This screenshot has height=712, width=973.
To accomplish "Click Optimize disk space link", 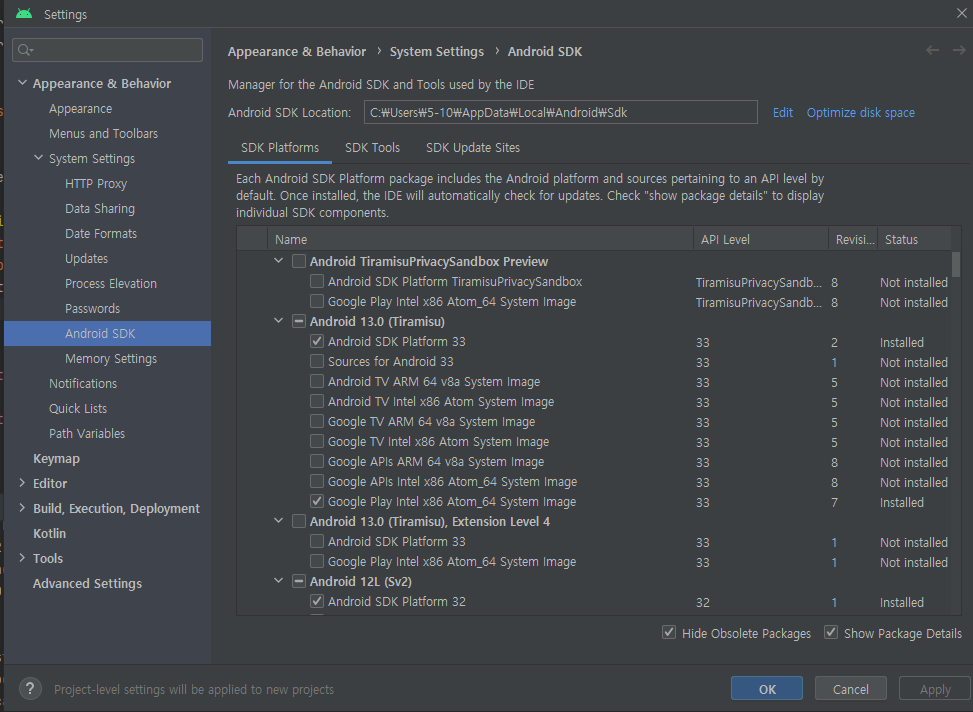I will pyautogui.click(x=861, y=112).
